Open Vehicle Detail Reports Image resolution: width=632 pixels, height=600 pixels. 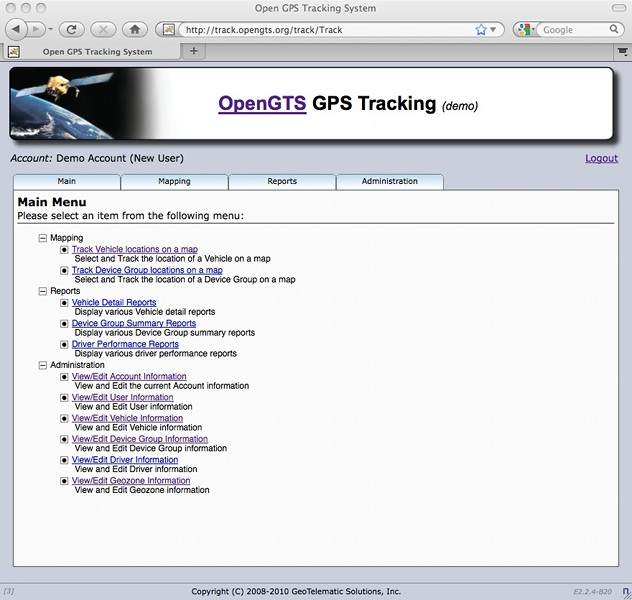(x=114, y=302)
